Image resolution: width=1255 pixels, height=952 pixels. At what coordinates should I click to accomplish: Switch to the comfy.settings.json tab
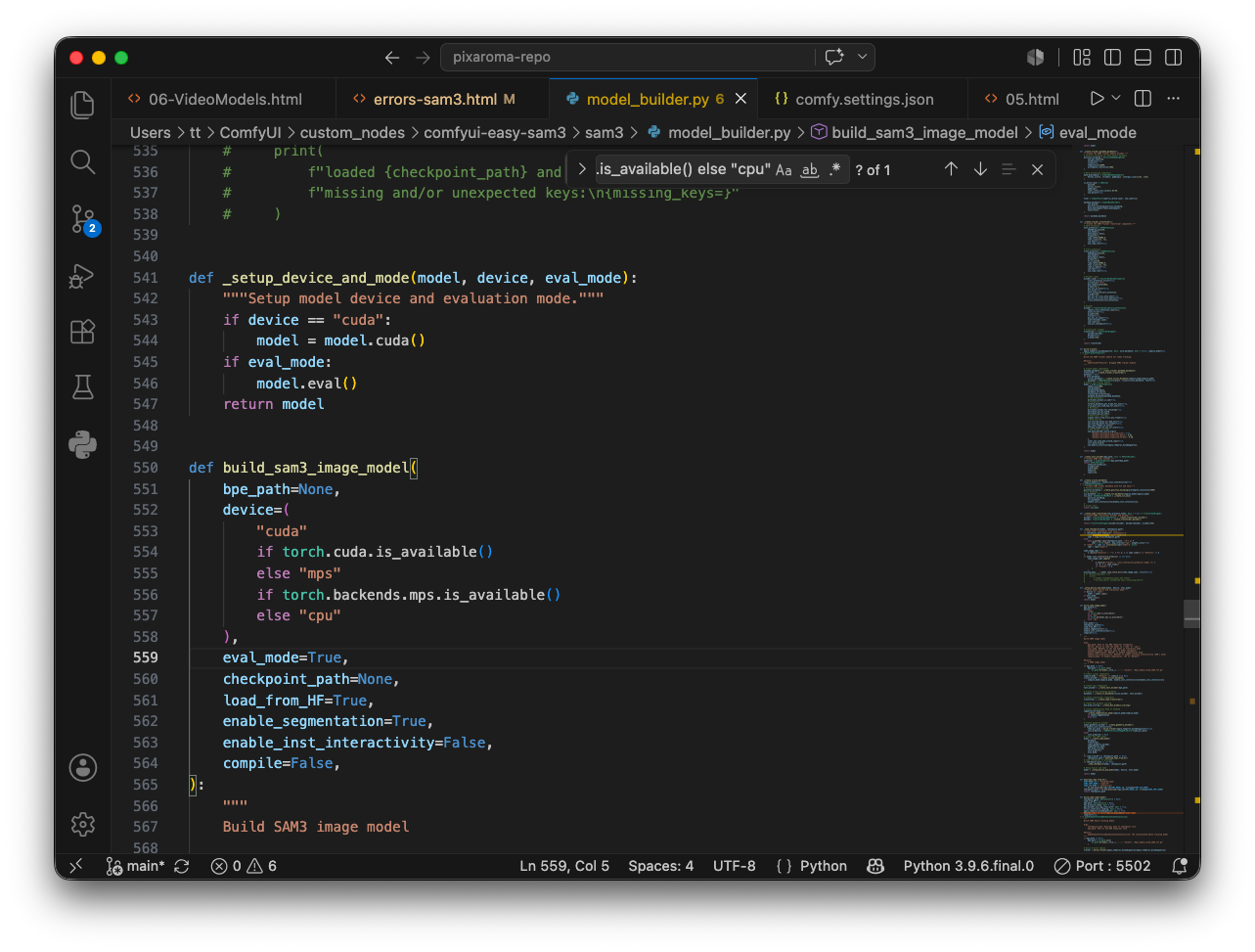[864, 99]
